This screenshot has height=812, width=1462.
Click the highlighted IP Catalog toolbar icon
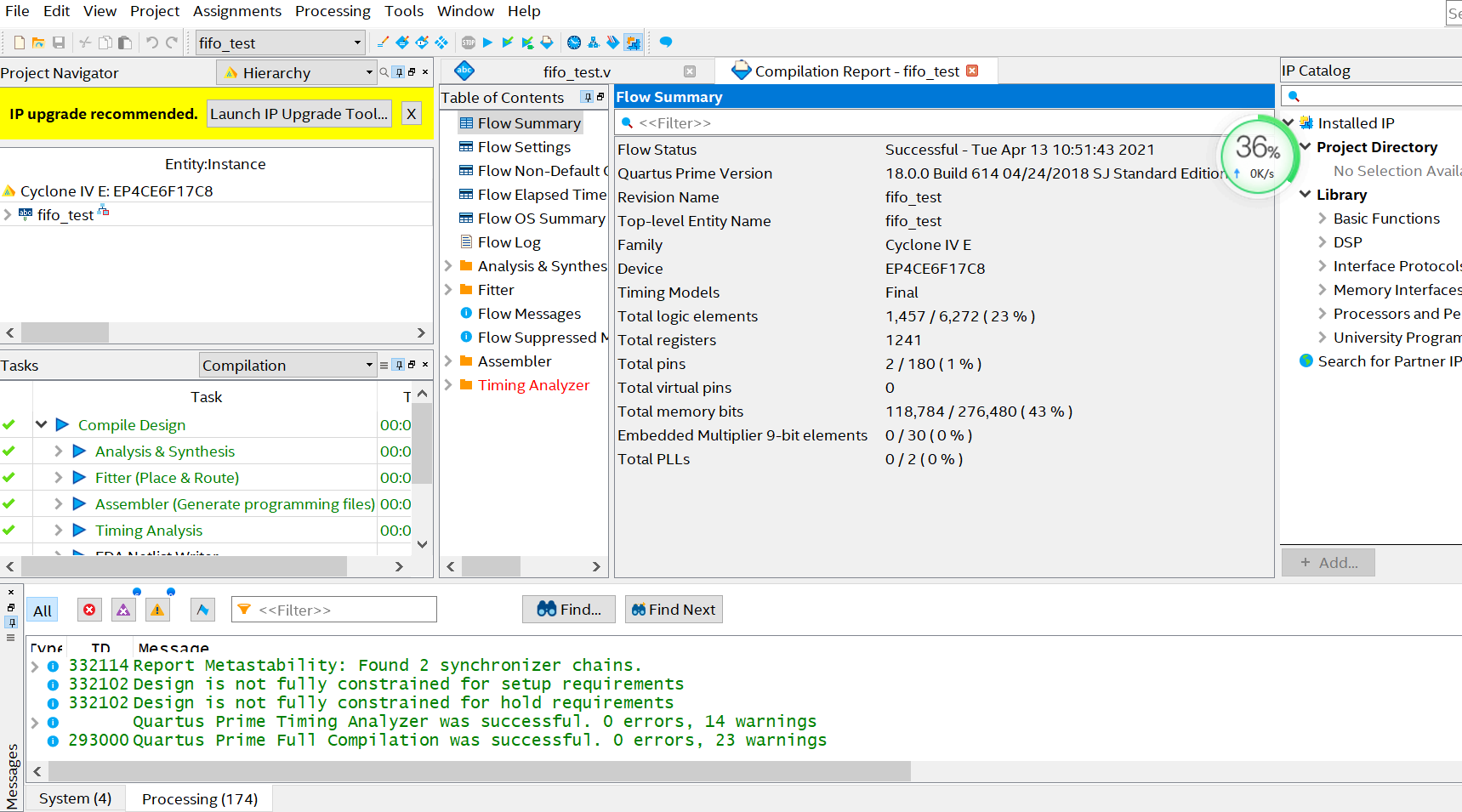coord(633,42)
